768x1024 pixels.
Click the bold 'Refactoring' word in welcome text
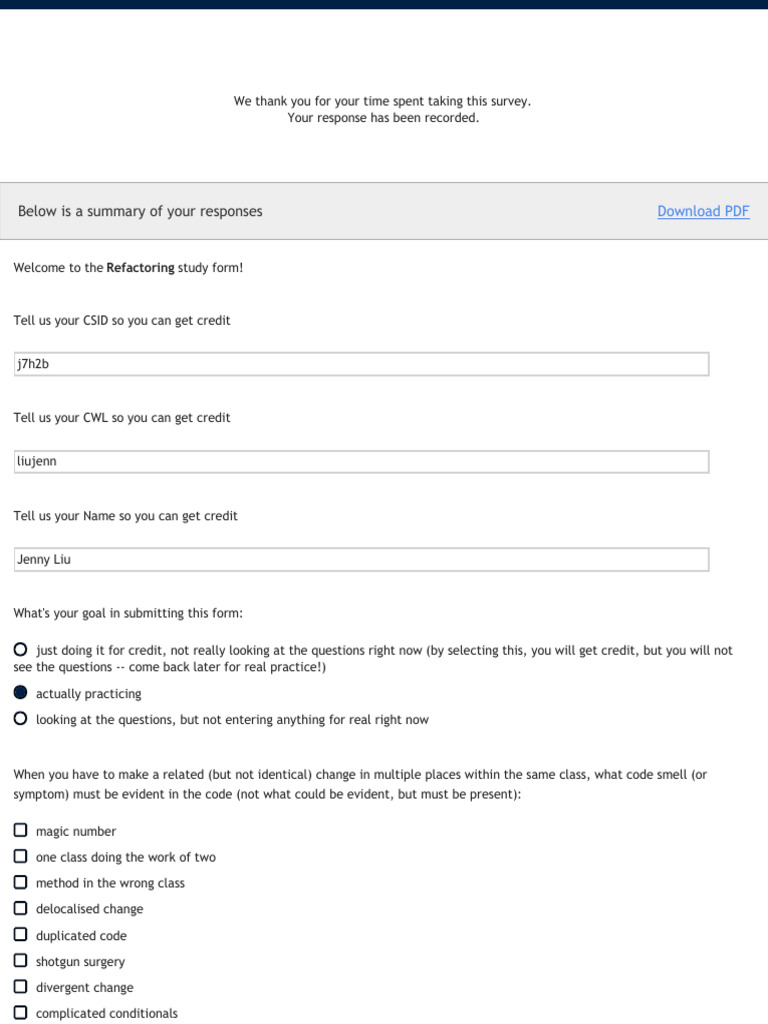tap(140, 268)
